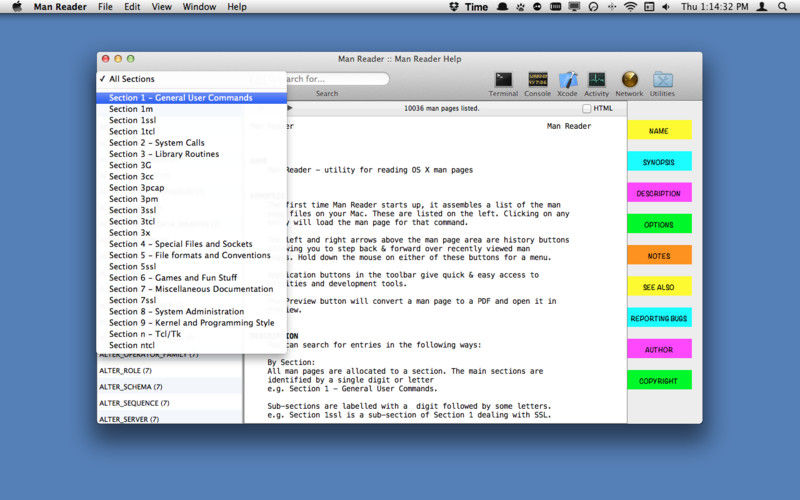
Task: Pick Section 3pcap option
Action: tap(191, 187)
